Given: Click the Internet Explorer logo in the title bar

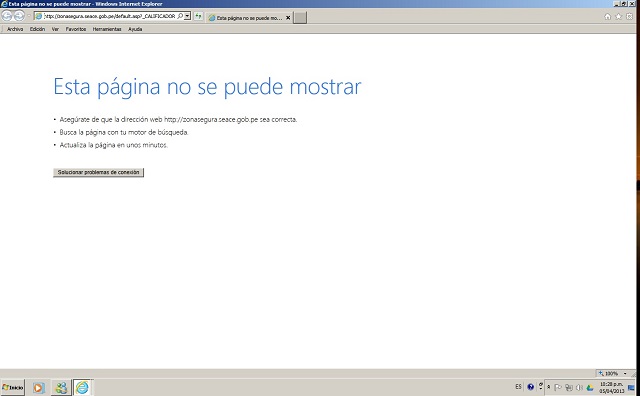Looking at the screenshot, I should click(4, 4).
